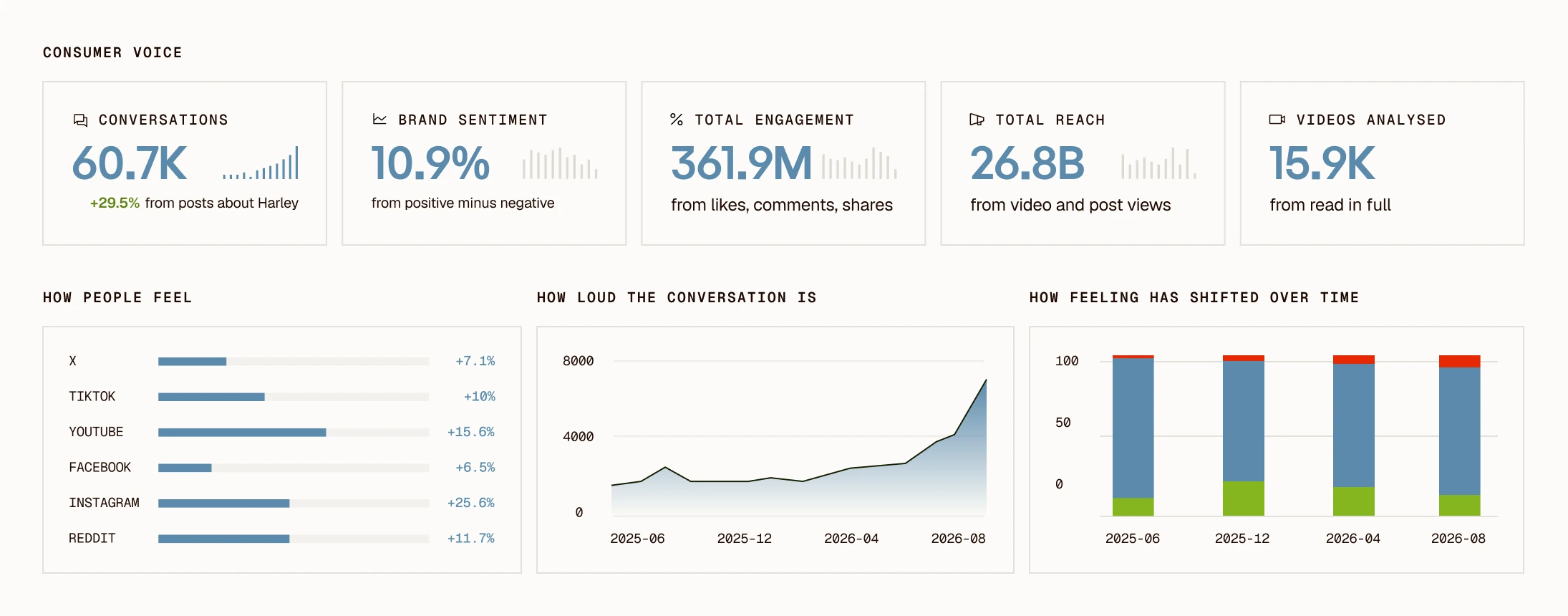Click the YOUTUBE platform label

(96, 432)
